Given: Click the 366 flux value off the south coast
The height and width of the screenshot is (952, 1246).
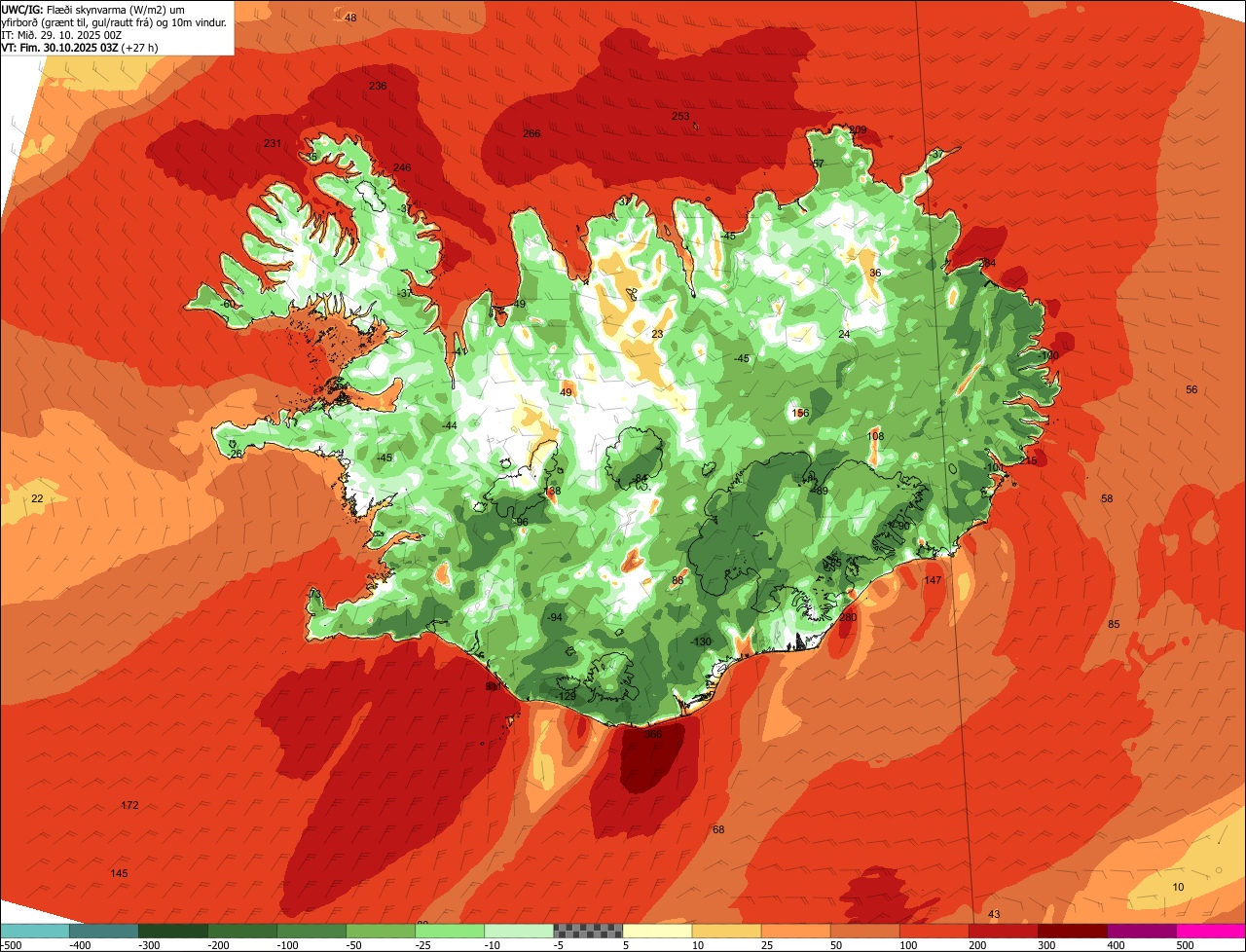Looking at the screenshot, I should click(x=653, y=734).
